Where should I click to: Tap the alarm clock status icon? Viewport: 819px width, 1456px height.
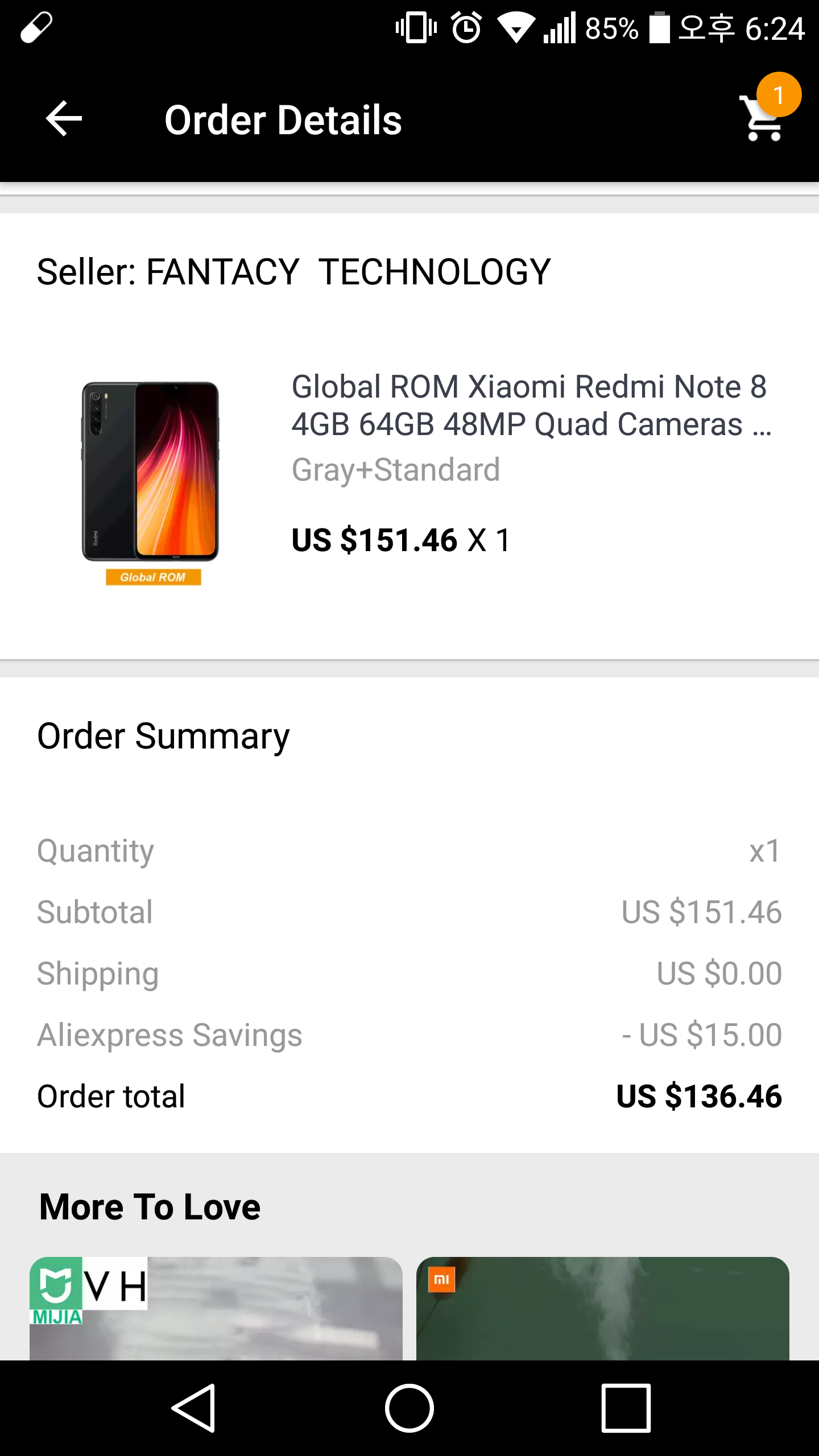467,28
